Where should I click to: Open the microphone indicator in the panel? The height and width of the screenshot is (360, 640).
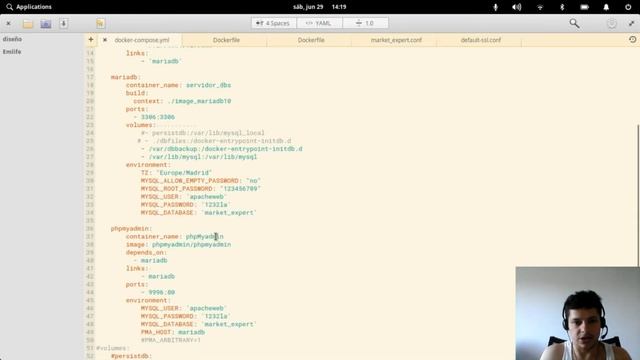[x=496, y=7]
